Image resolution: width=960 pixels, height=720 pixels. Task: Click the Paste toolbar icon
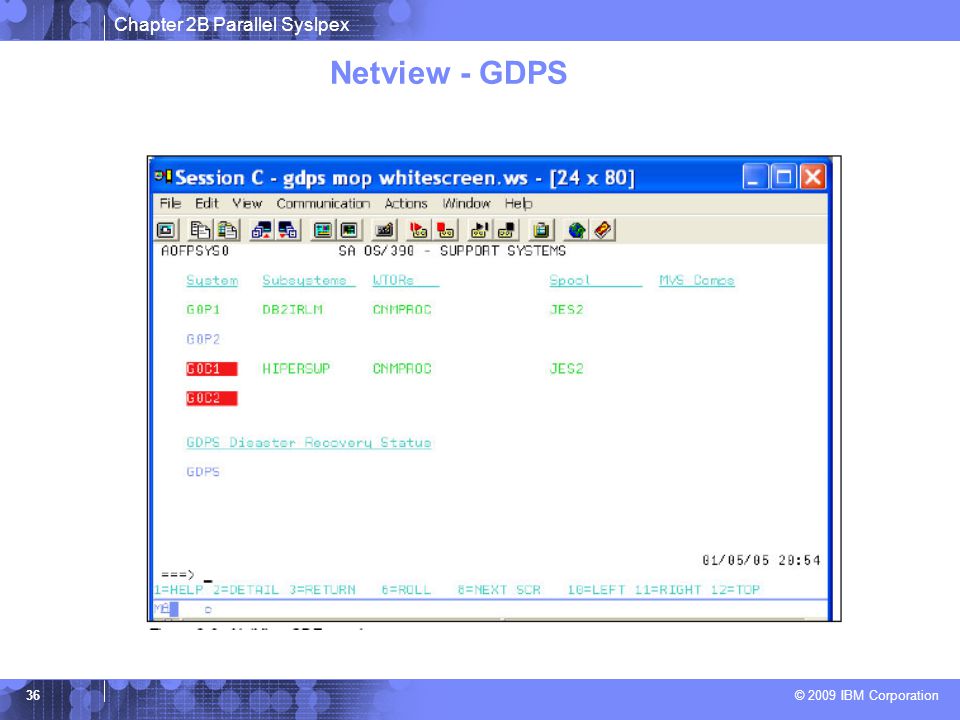coord(227,230)
